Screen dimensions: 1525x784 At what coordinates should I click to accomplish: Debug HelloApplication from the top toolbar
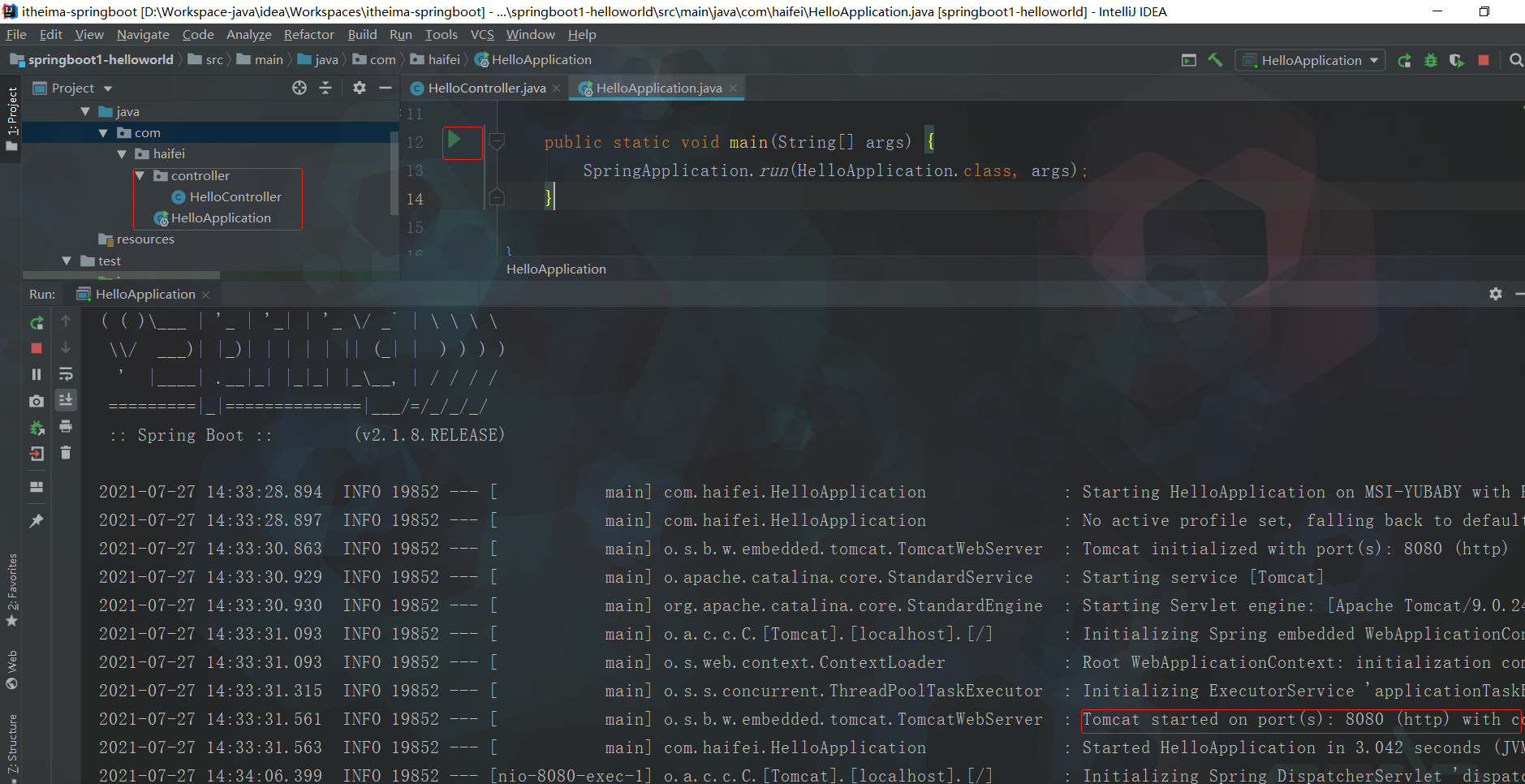[1431, 60]
